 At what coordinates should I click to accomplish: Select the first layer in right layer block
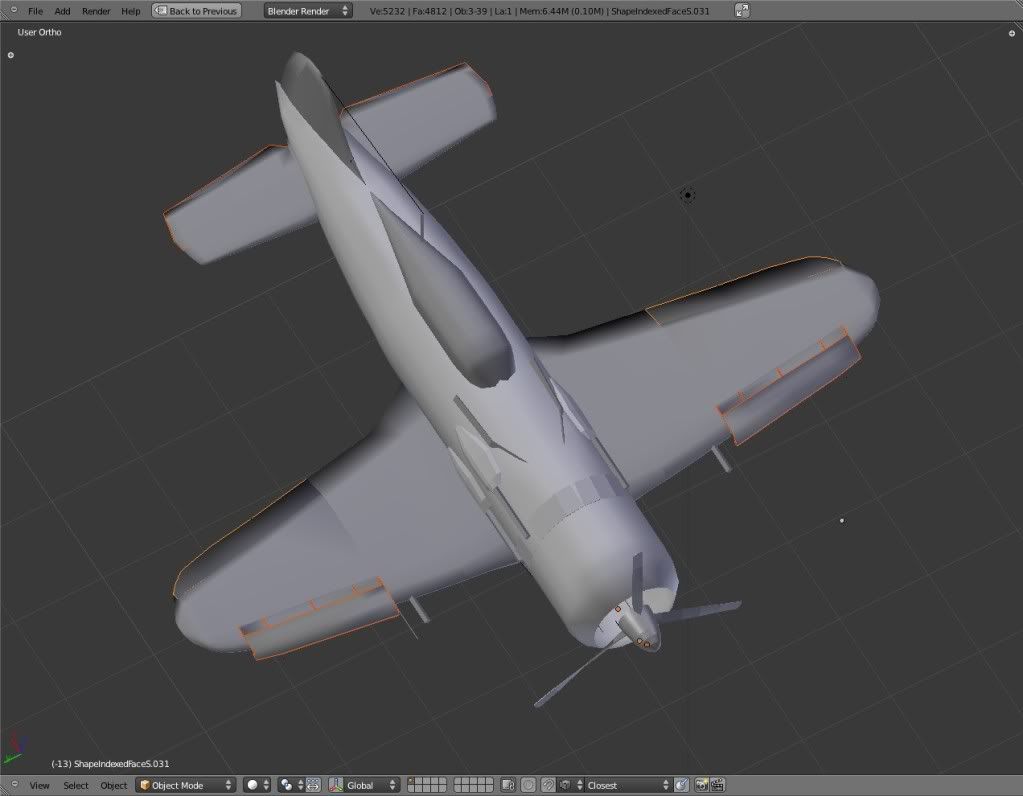pos(457,781)
